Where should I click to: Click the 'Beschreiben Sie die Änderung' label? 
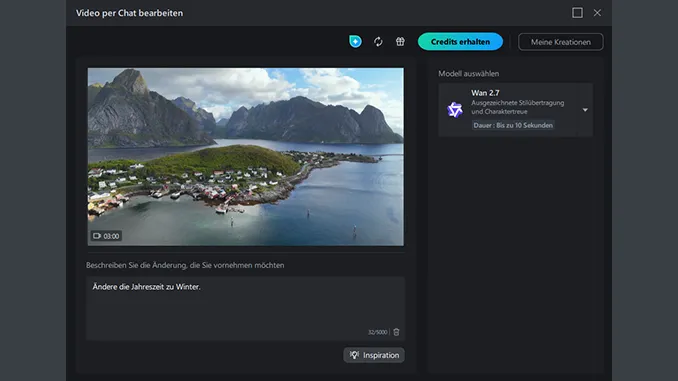tap(185, 265)
